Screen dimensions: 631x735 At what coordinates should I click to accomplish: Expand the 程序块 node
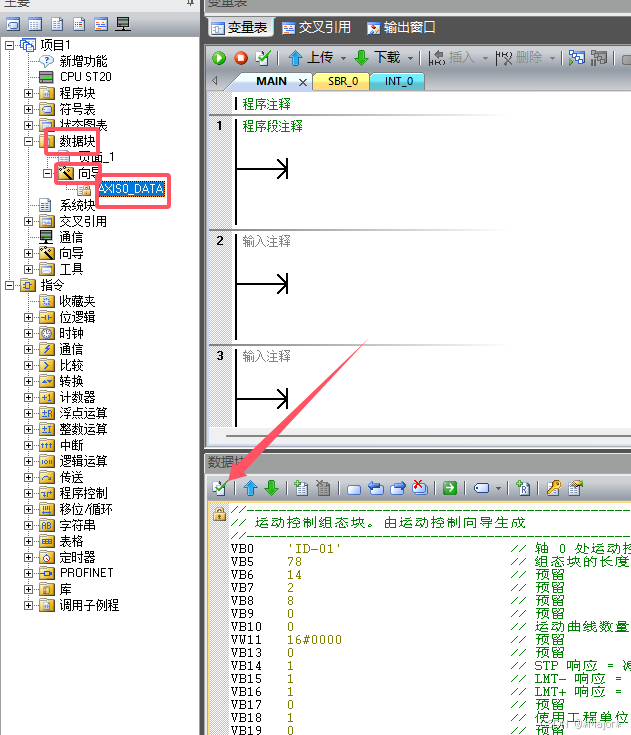(29, 94)
